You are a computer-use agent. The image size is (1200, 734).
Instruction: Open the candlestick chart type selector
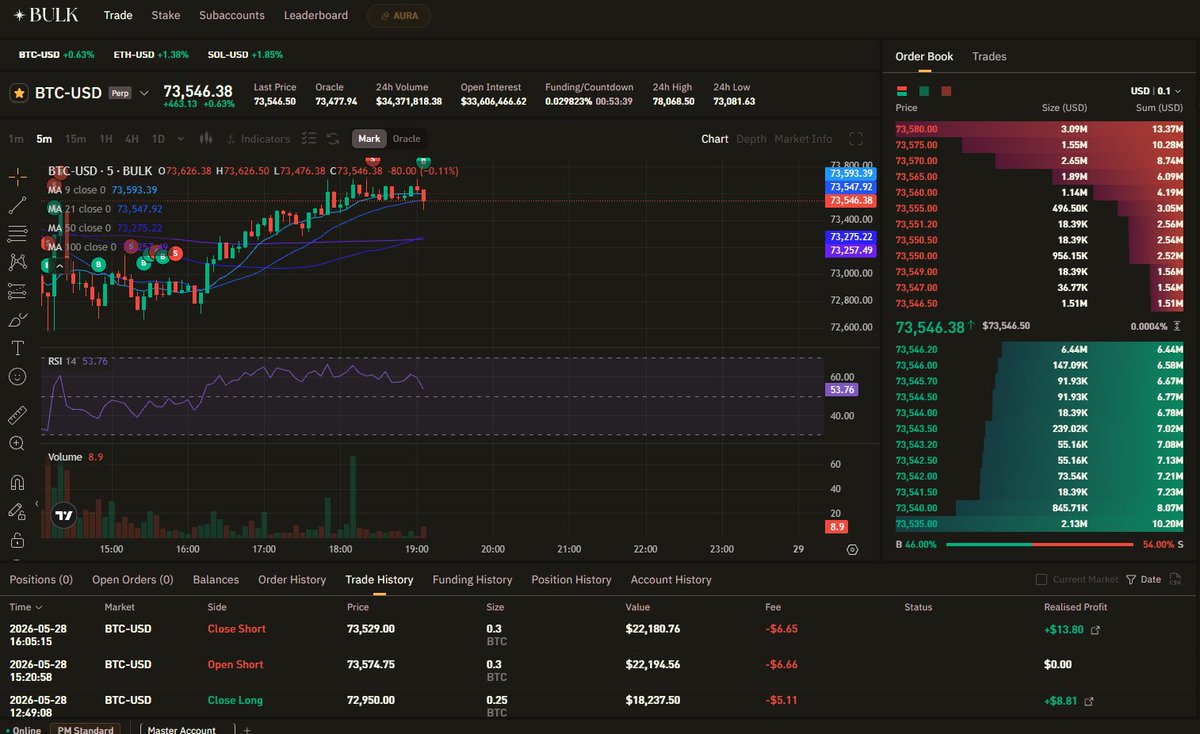pos(206,139)
